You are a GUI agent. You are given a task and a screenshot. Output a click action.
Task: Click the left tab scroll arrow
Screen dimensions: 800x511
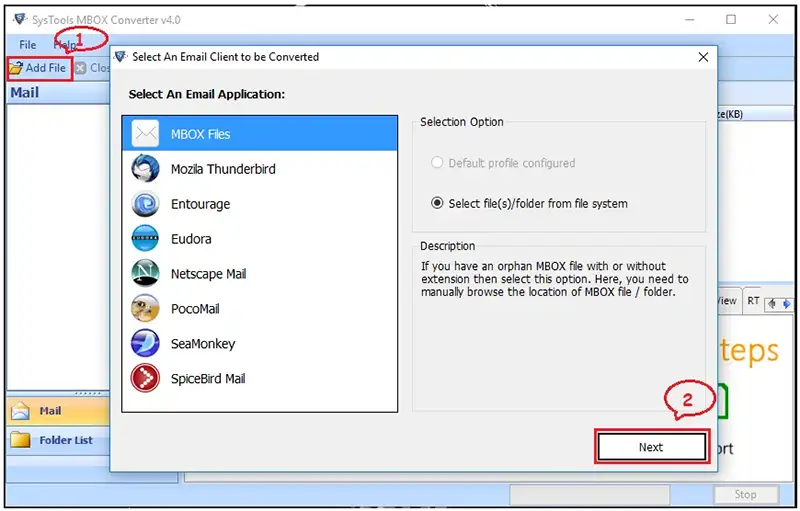(x=771, y=304)
